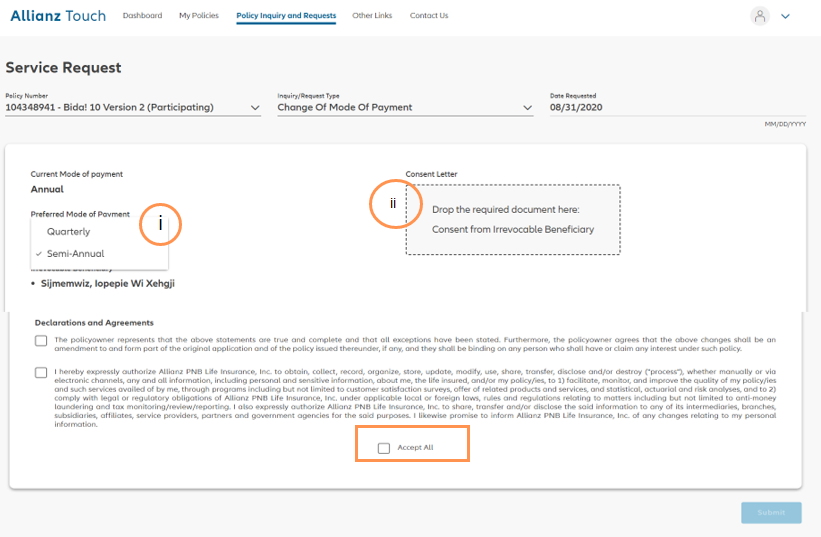Screen dimensions: 821x537
Task: Click the Date Requested field
Action: pos(676,107)
